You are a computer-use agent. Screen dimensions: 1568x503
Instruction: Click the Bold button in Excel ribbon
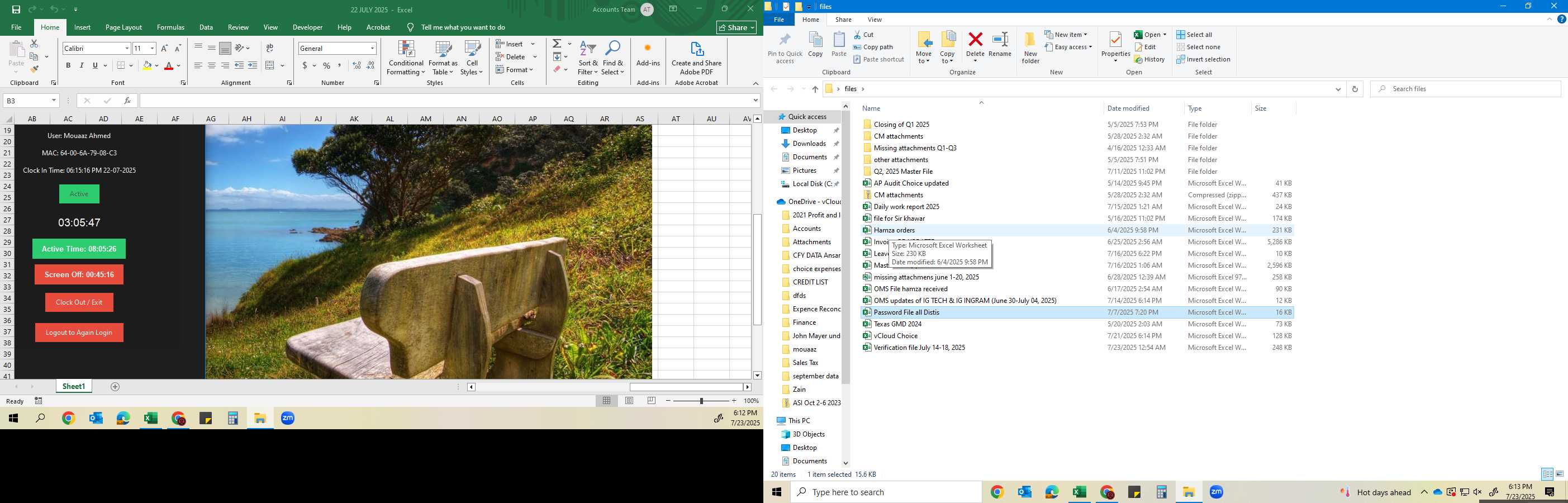[68, 65]
